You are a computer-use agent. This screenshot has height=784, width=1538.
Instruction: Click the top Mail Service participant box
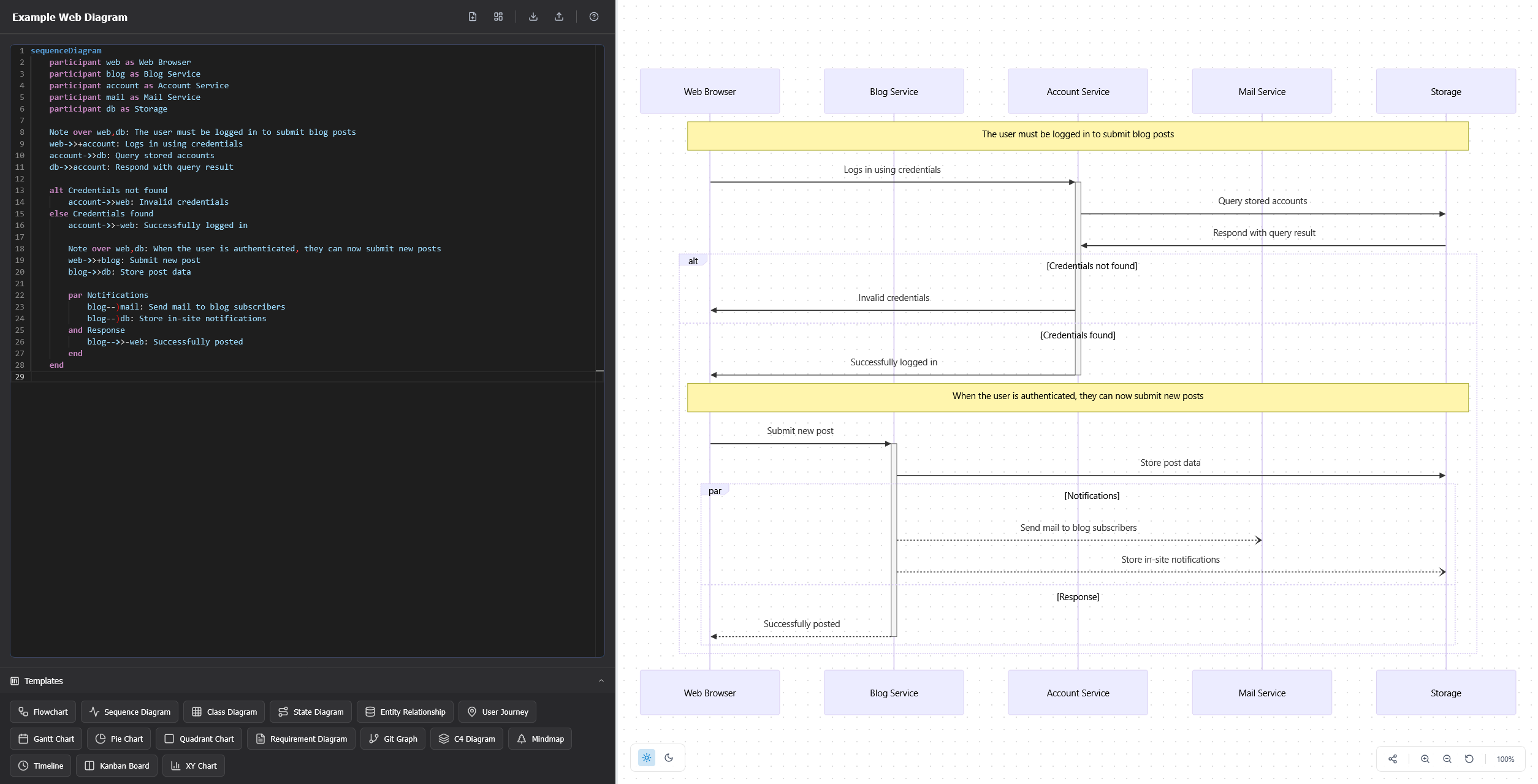click(x=1262, y=91)
